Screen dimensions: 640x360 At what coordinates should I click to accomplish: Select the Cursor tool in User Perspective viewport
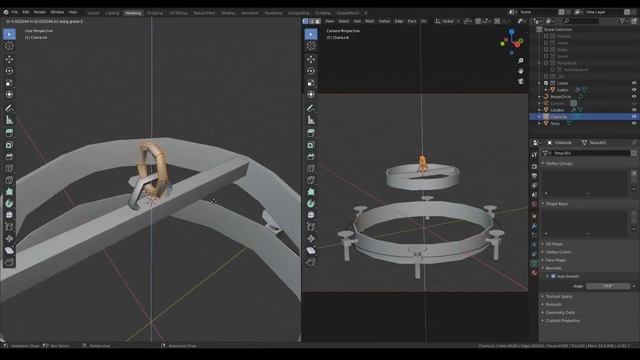pos(9,46)
